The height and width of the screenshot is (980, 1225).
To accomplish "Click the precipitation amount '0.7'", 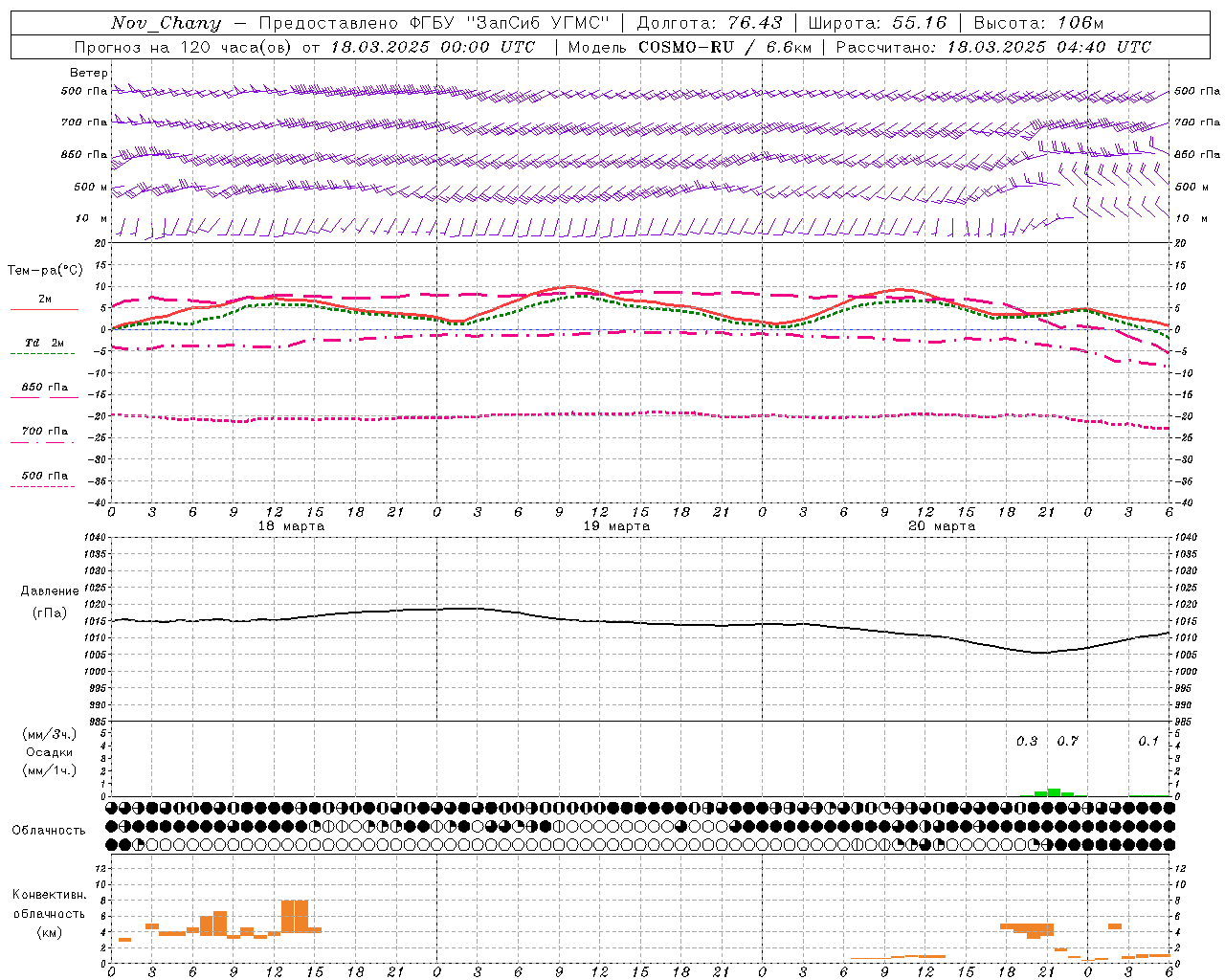I will click(1067, 742).
